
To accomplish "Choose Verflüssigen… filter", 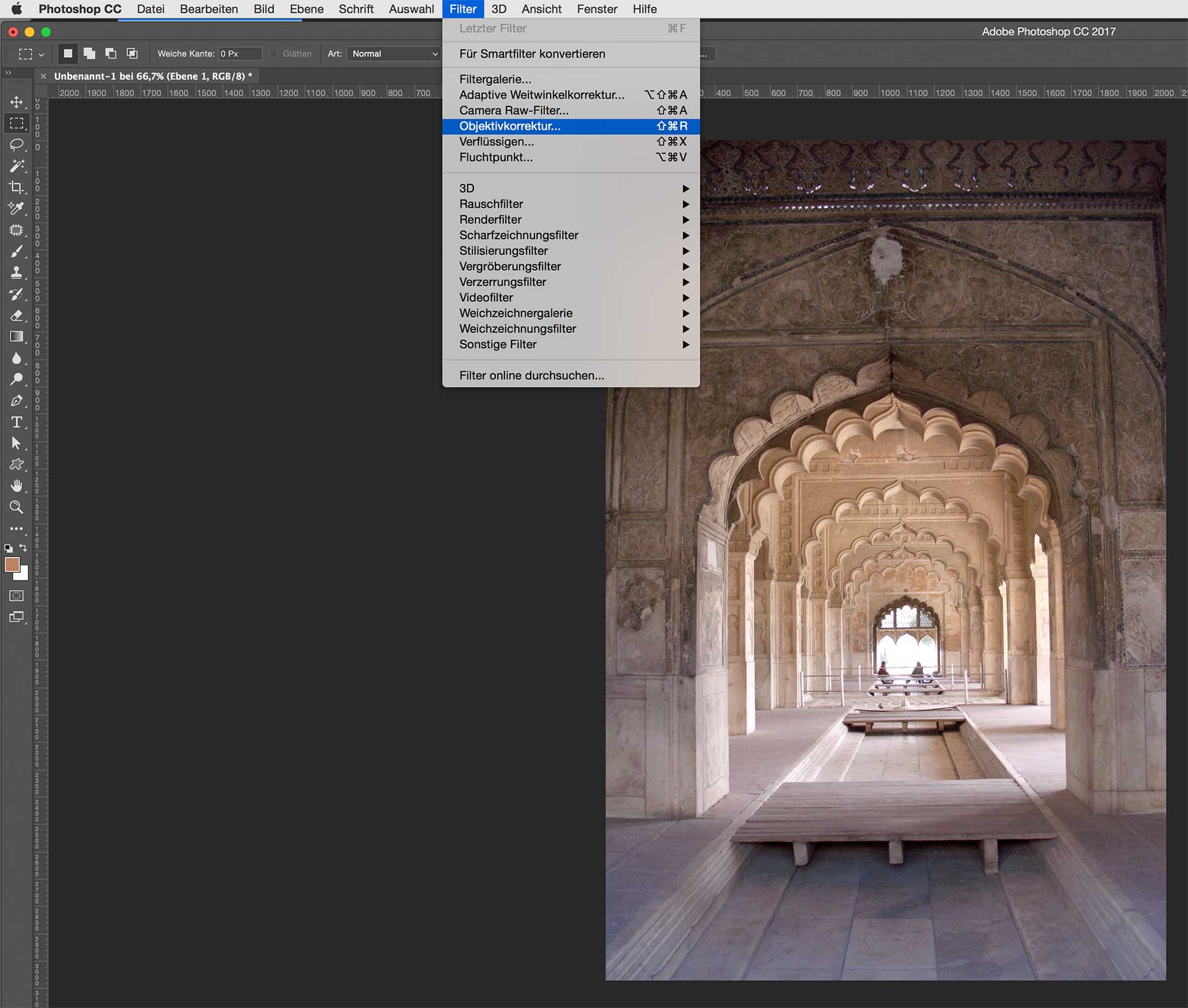I will pos(571,141).
